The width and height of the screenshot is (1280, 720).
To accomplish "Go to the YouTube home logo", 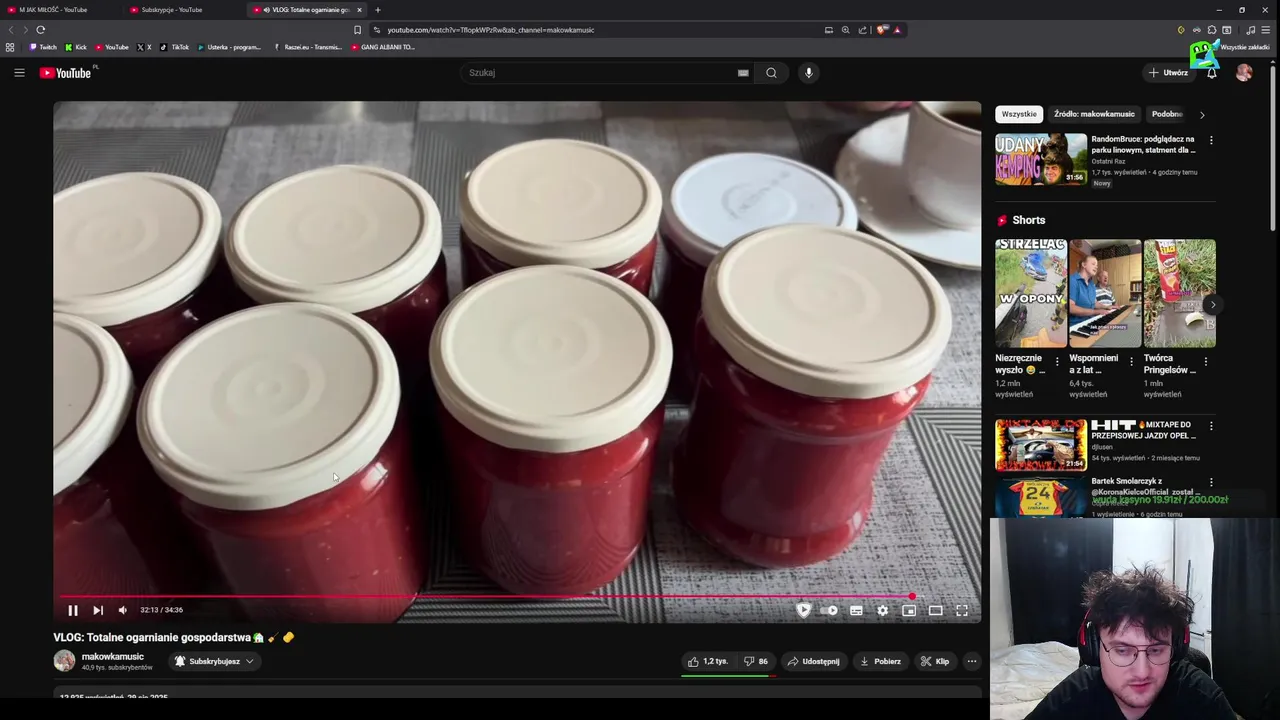I will (66, 72).
